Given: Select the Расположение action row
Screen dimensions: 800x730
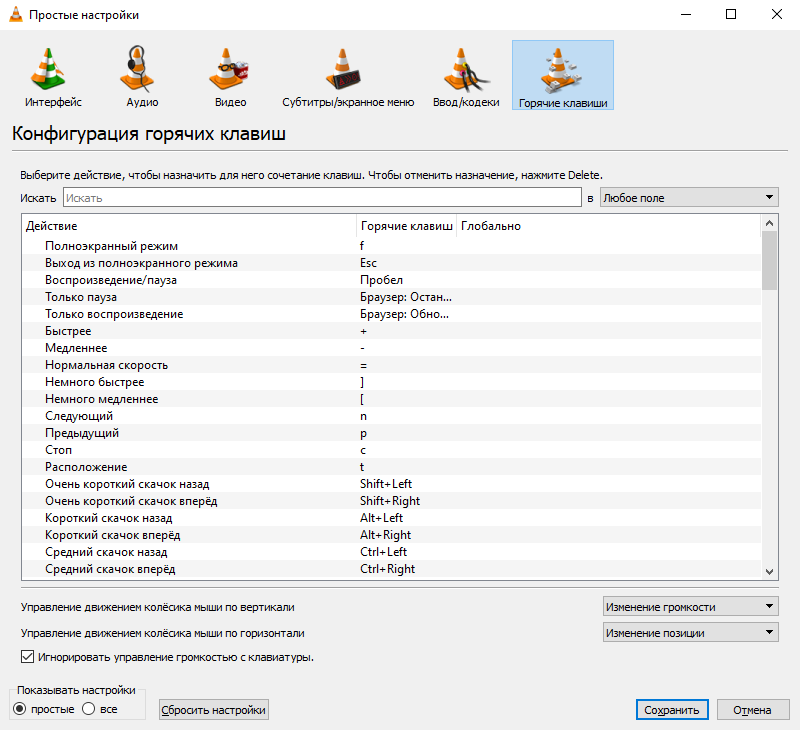Looking at the screenshot, I should point(391,467).
